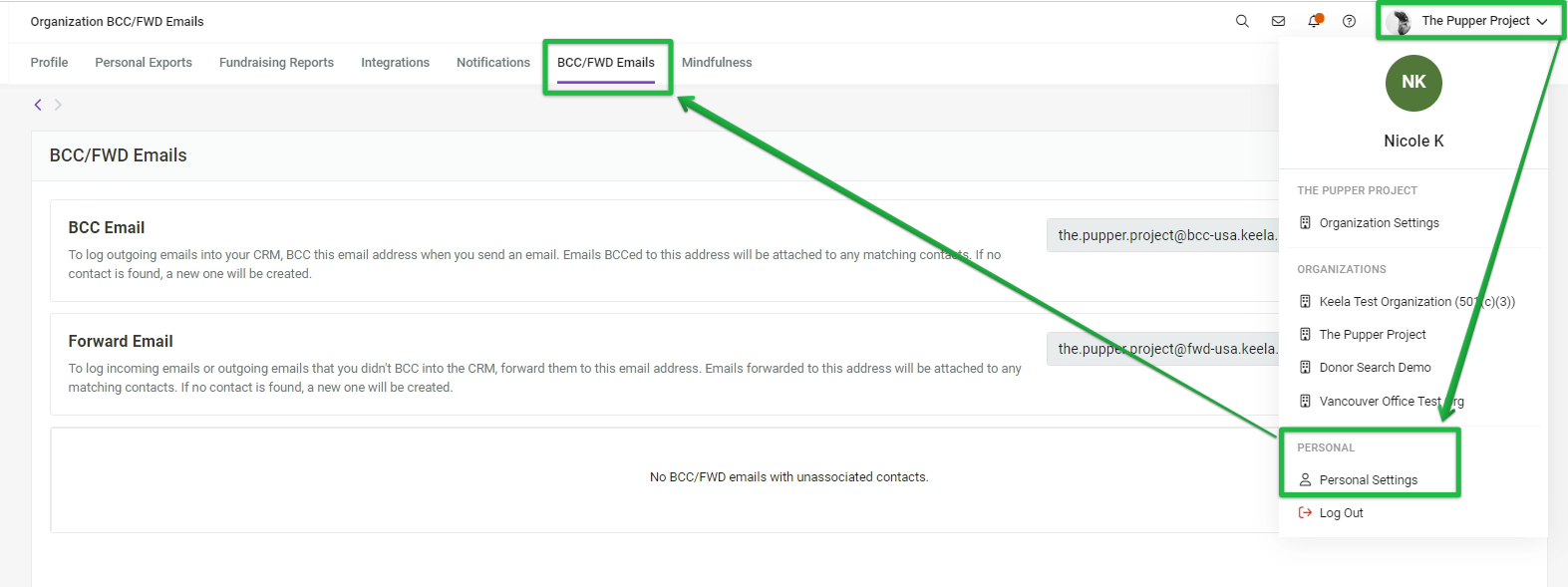Go to the Fundraising Reports tab
This screenshot has height=587, width=1568.
click(276, 62)
